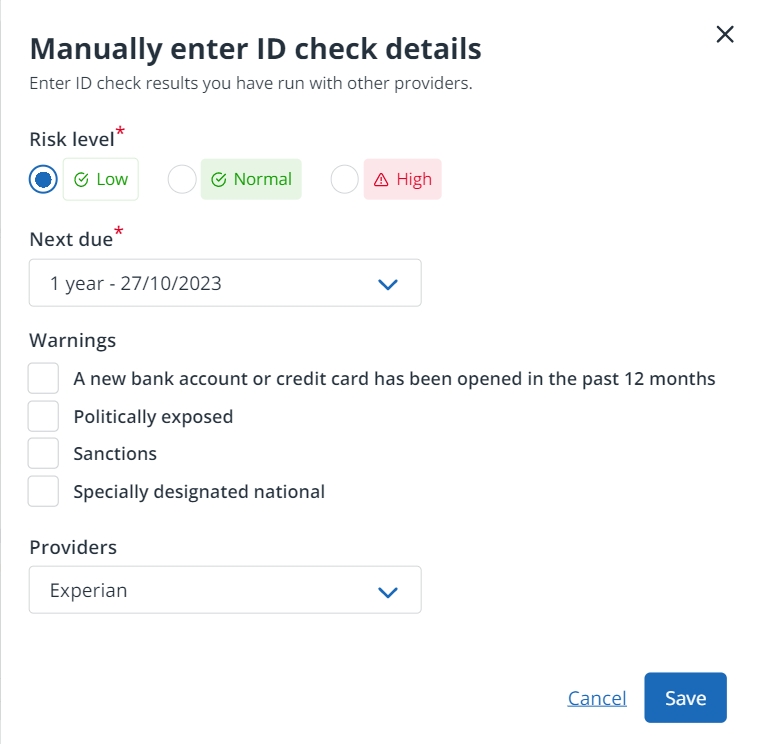This screenshot has height=744, width=760.
Task: Click the Cancel link
Action: click(597, 698)
